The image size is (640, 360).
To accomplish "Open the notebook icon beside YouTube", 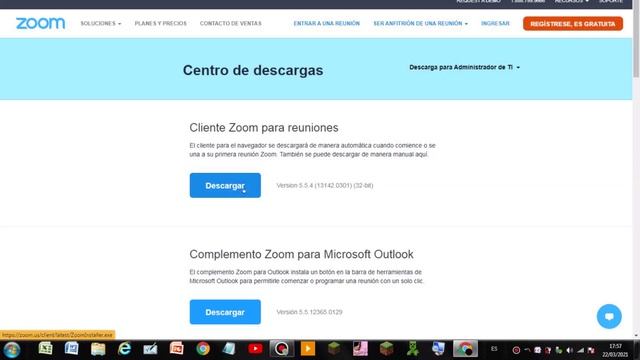I will [x=229, y=349].
